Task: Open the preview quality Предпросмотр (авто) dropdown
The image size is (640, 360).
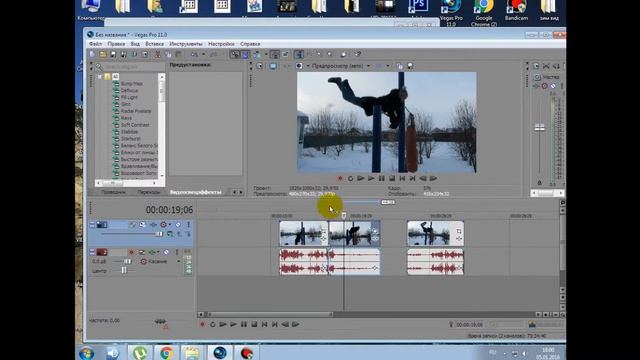Action: (x=340, y=66)
